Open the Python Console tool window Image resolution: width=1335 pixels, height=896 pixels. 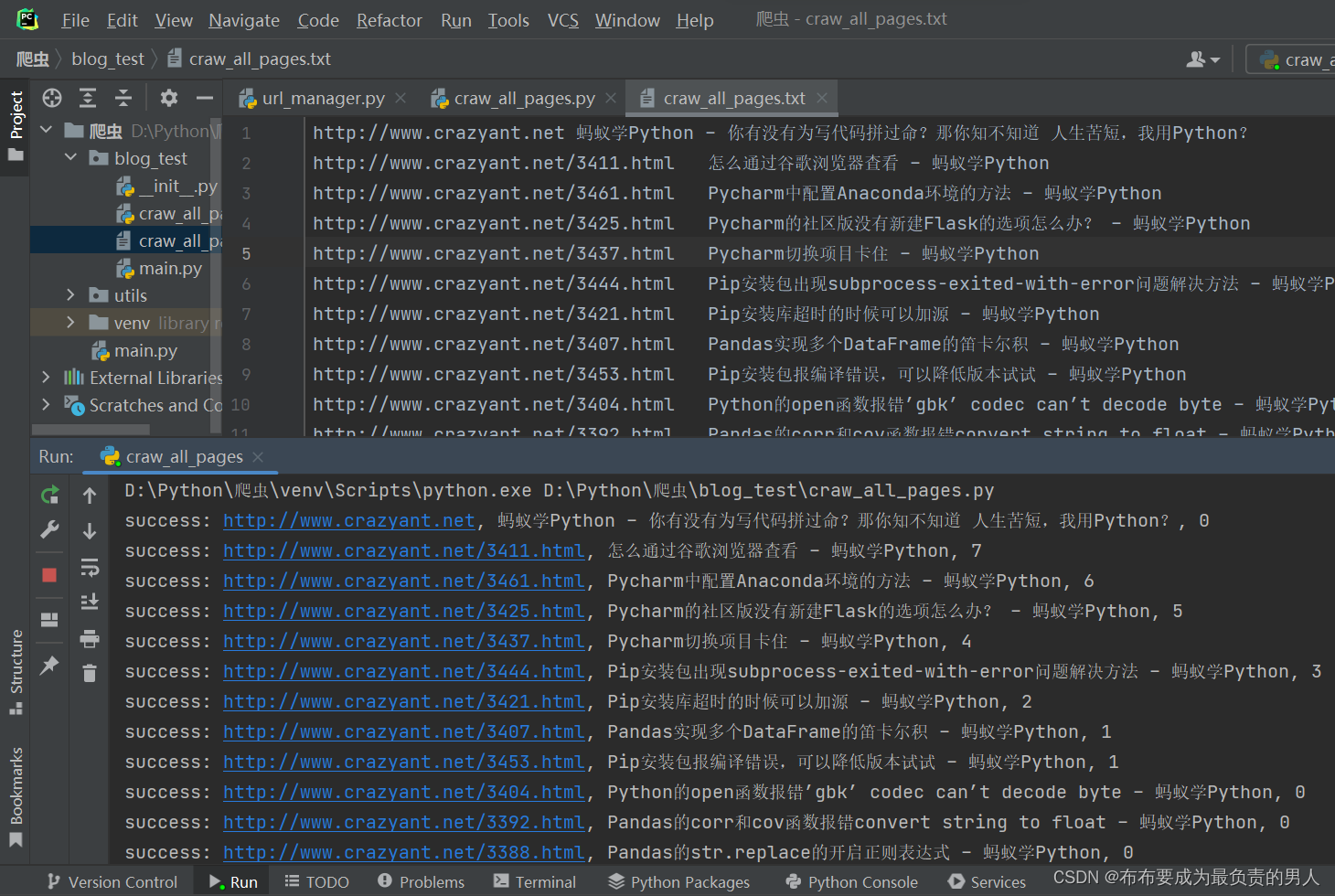click(852, 882)
